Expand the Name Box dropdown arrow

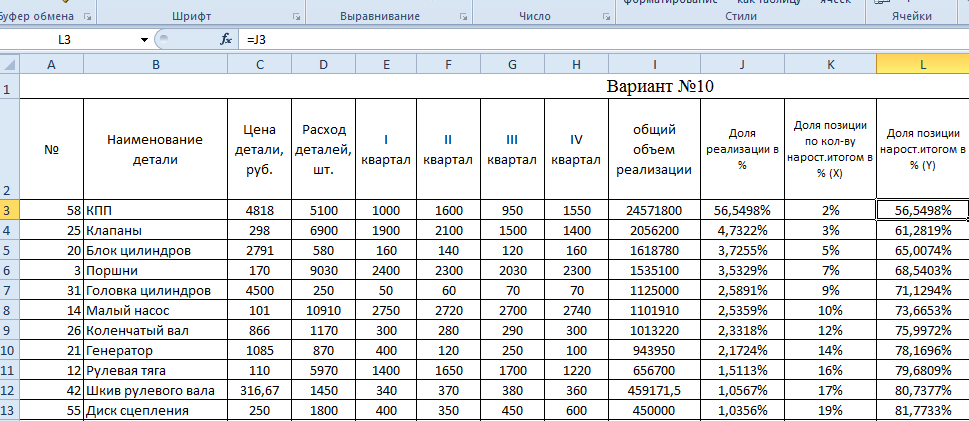[x=144, y=40]
